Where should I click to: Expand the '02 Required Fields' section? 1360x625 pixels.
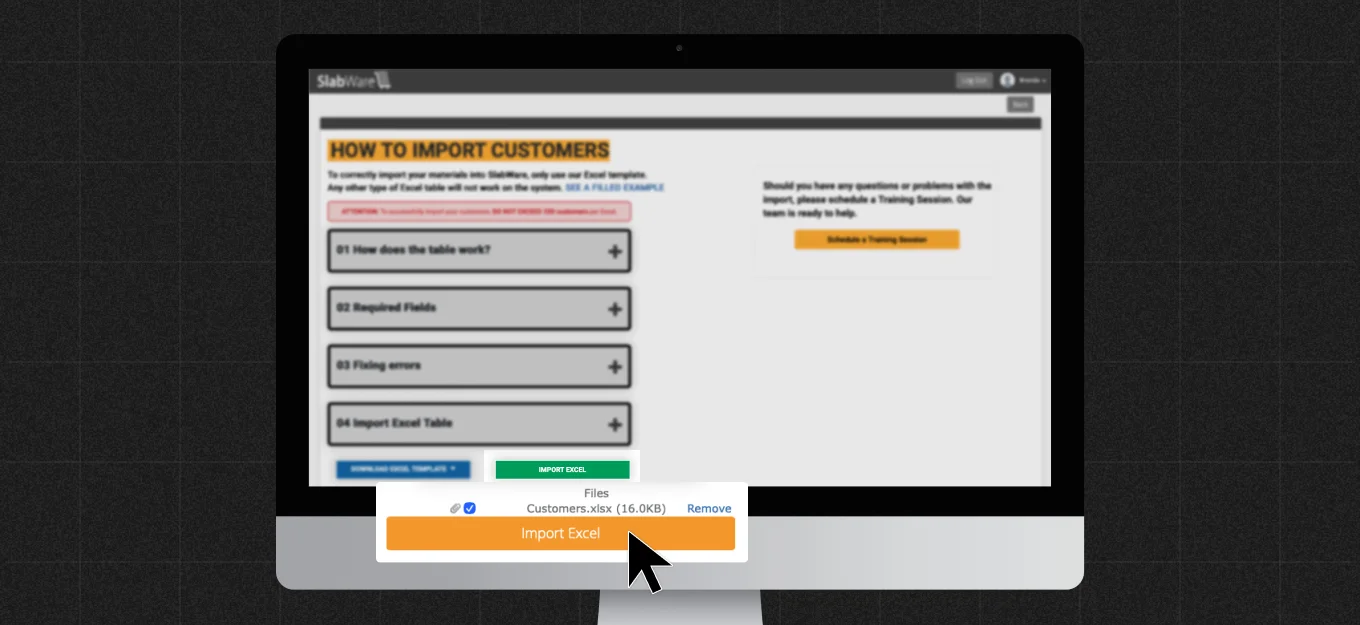click(479, 308)
